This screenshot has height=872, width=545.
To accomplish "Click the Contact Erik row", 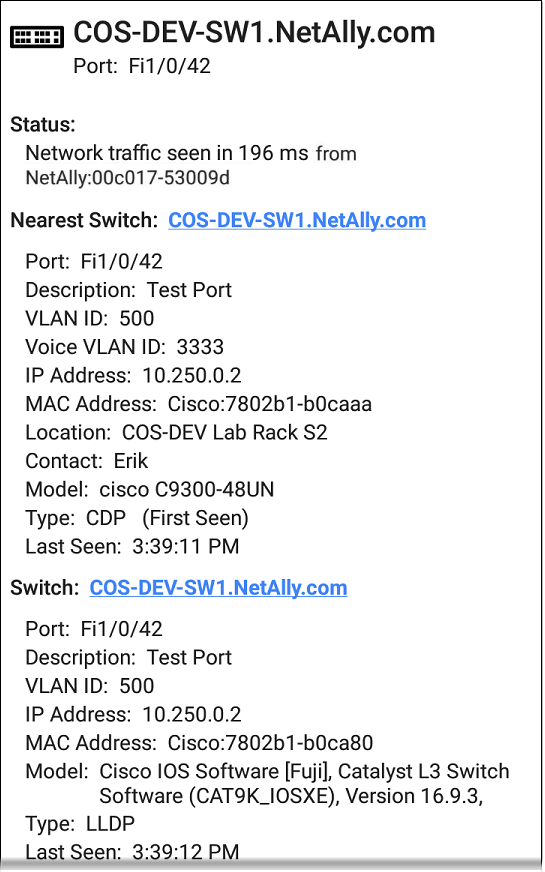I will coord(87,461).
